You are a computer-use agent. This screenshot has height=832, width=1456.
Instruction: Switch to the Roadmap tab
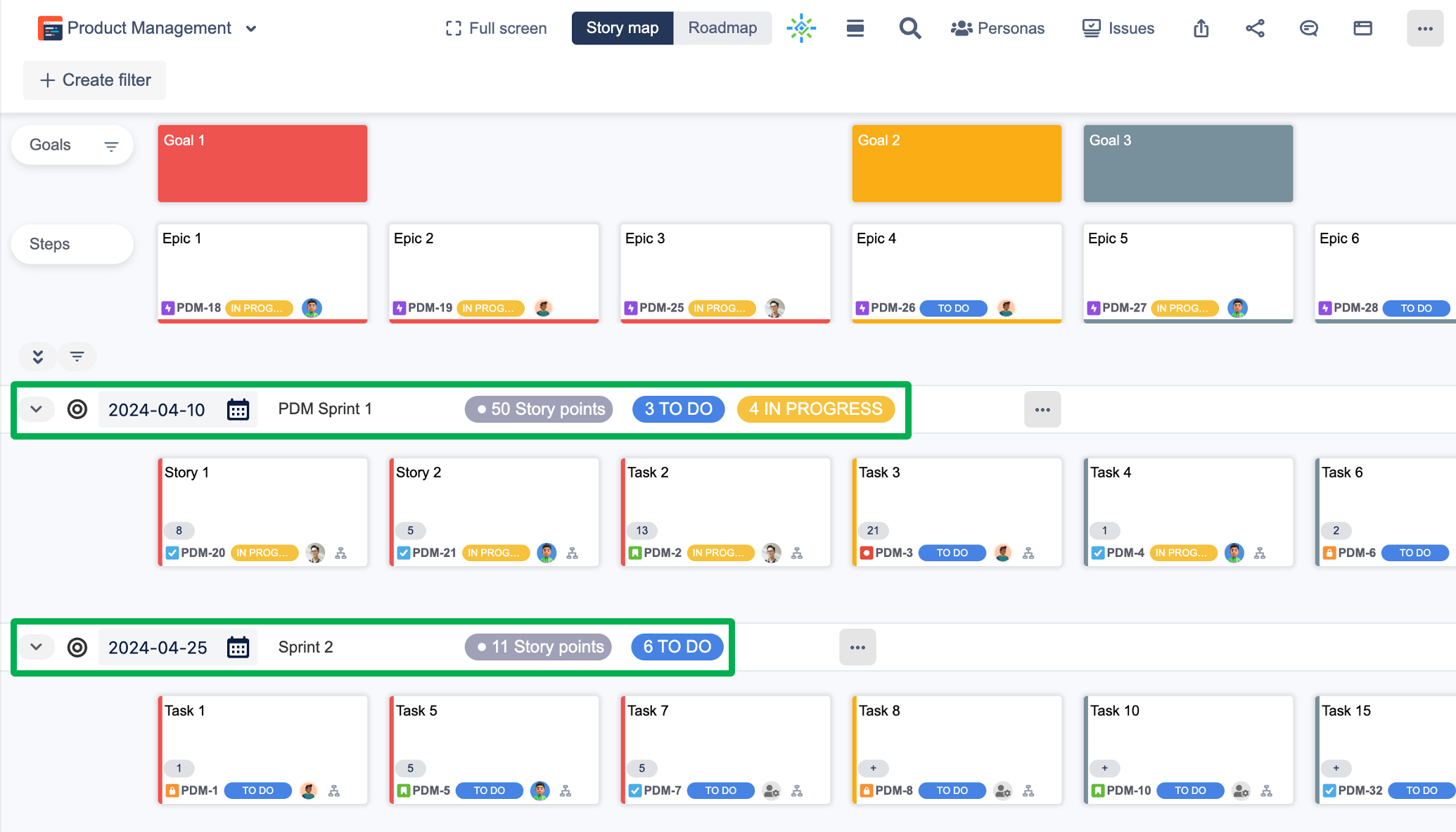tap(722, 28)
